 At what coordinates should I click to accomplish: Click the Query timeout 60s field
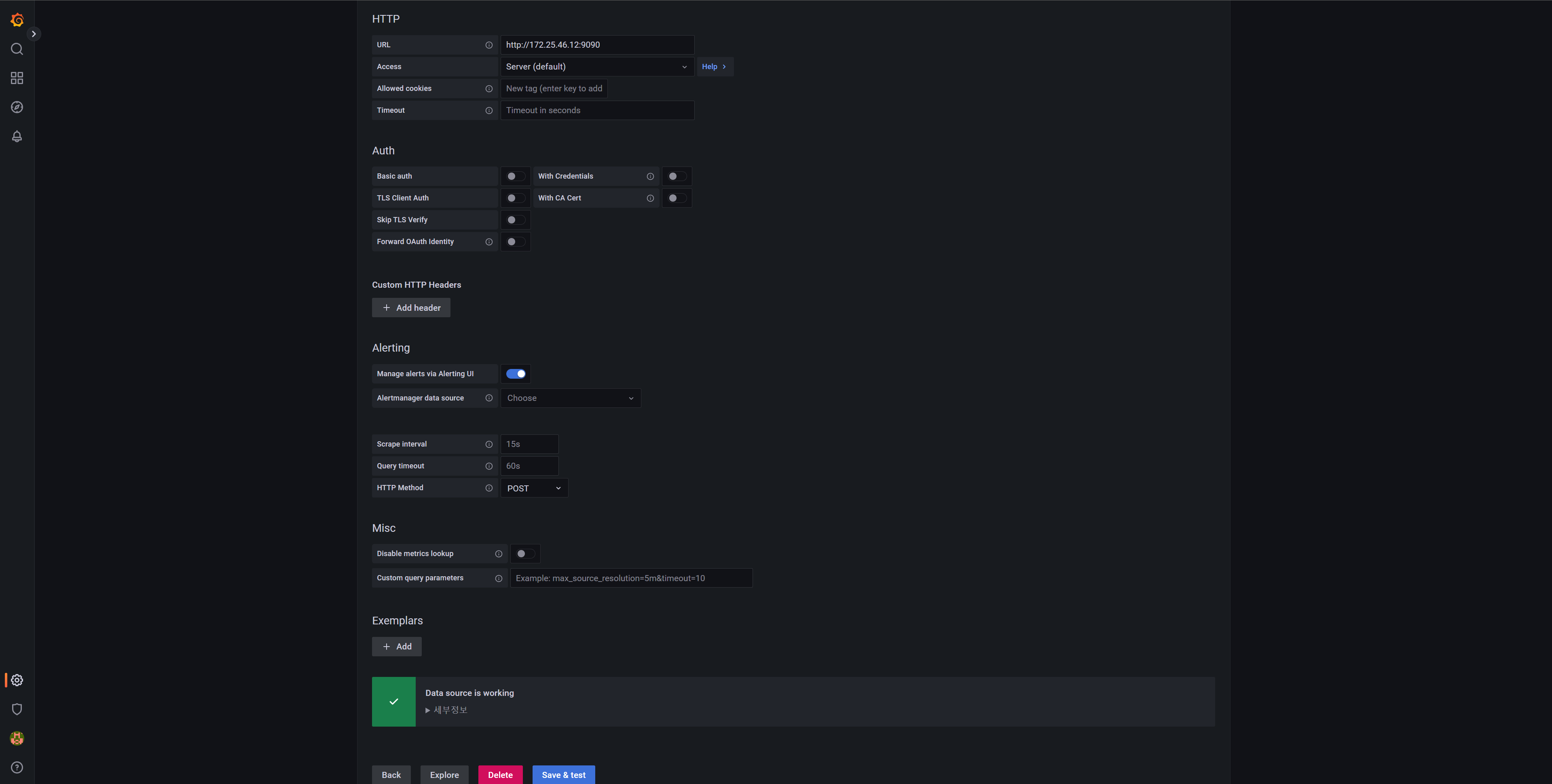(x=529, y=466)
